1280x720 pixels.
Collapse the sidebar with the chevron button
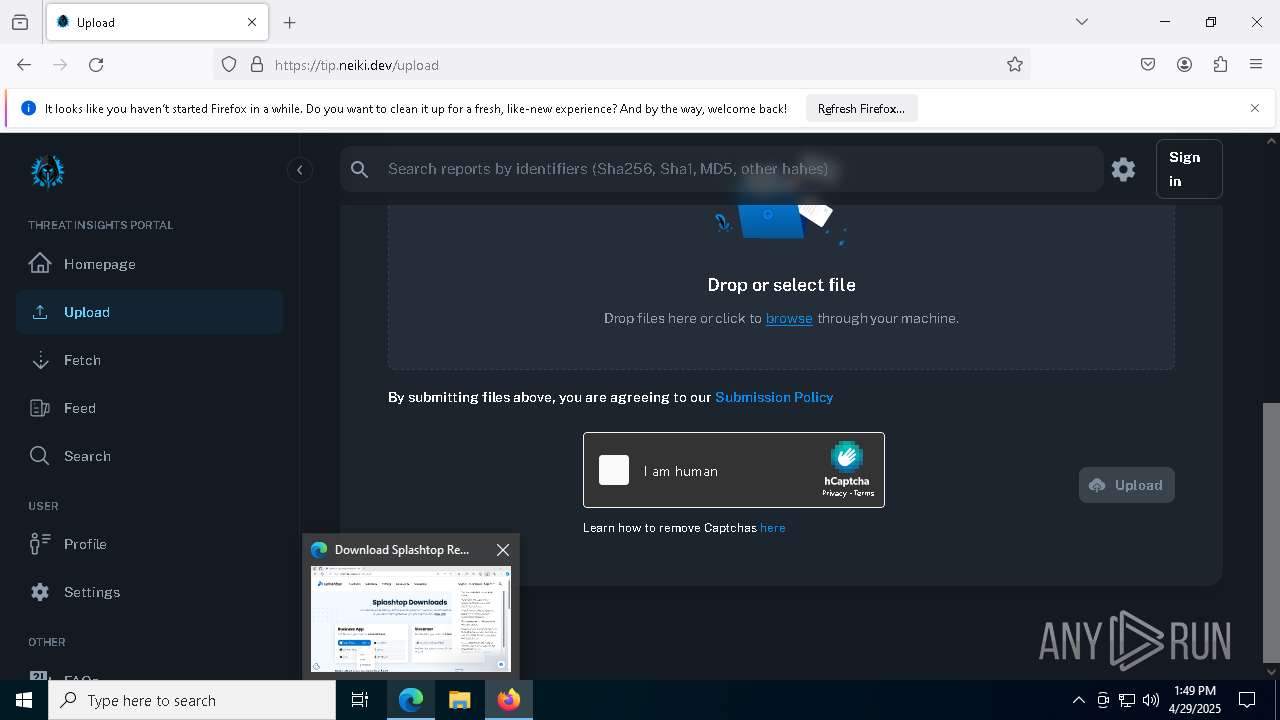click(300, 170)
